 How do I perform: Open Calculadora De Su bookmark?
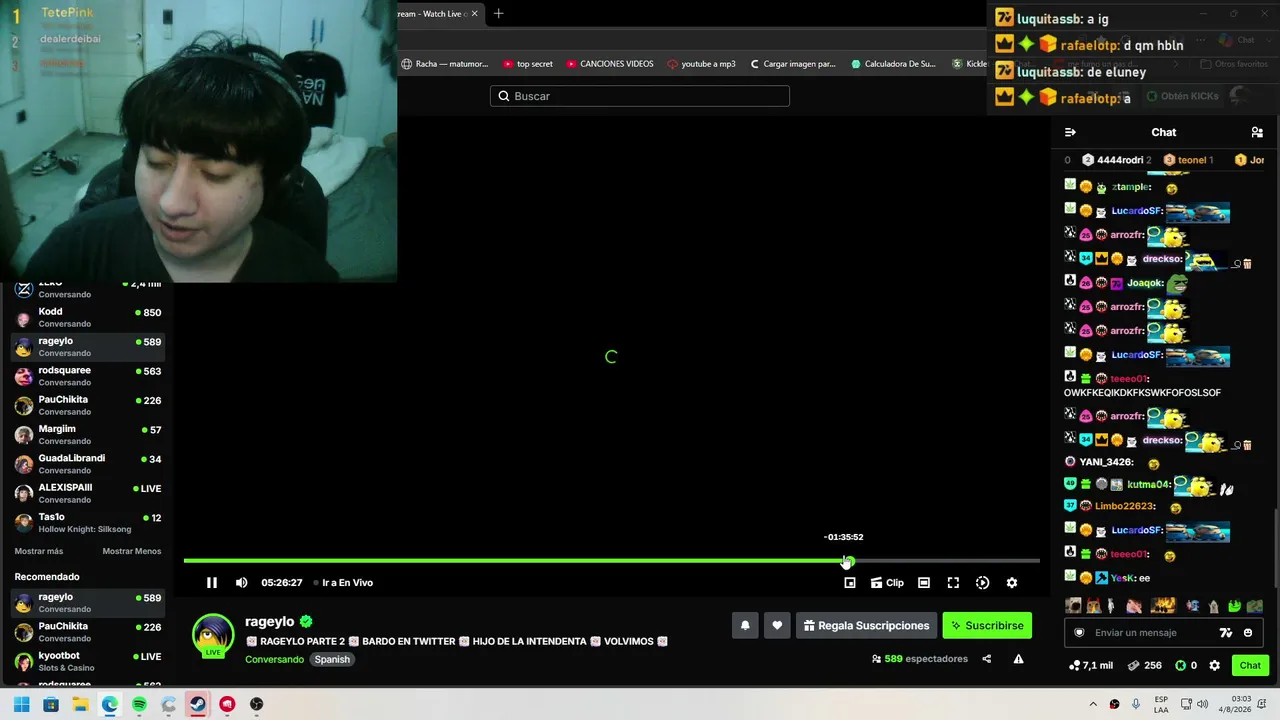click(x=893, y=64)
